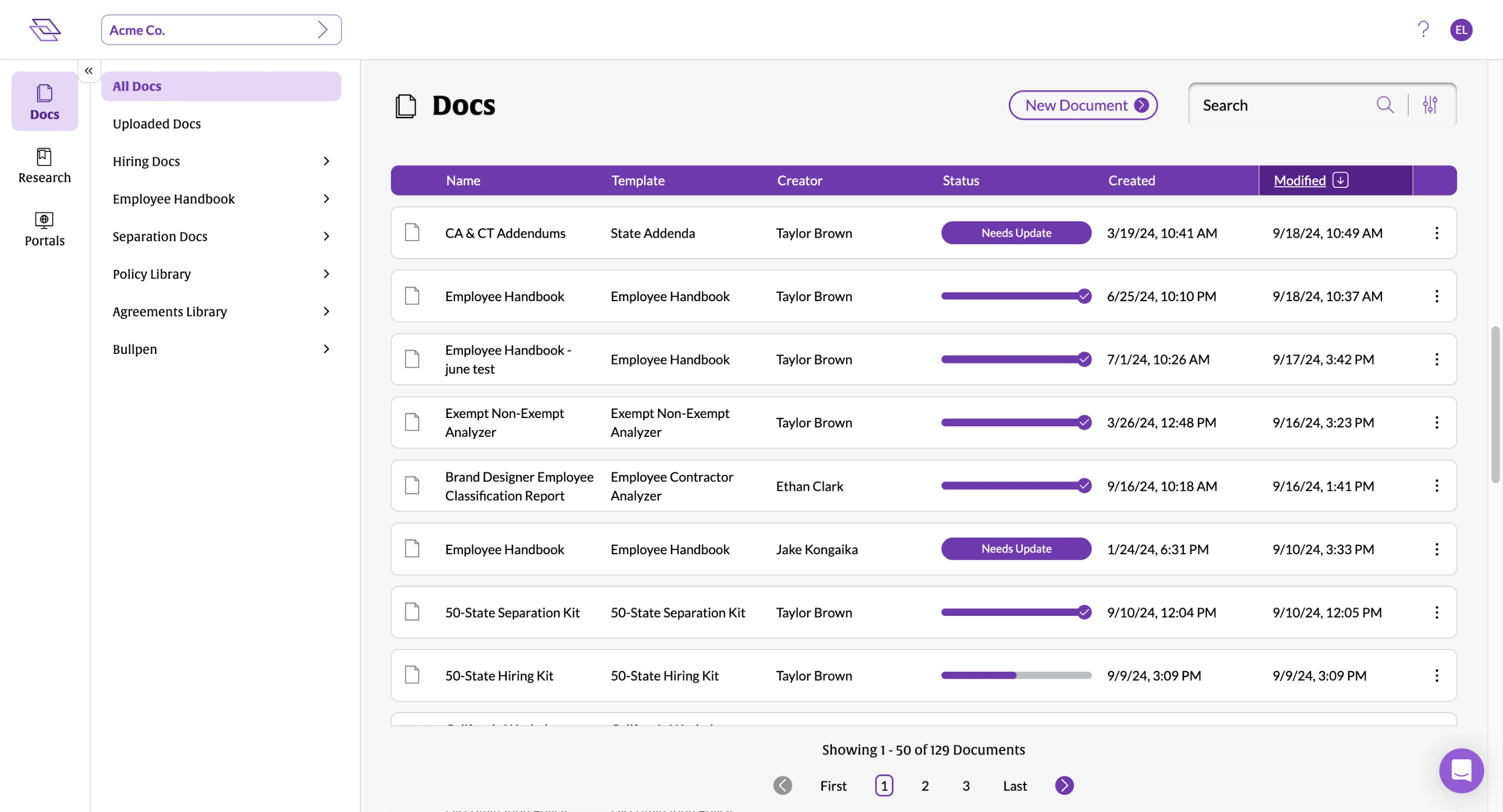This screenshot has height=812, width=1503.
Task: Sort by Creator column header
Action: click(800, 180)
